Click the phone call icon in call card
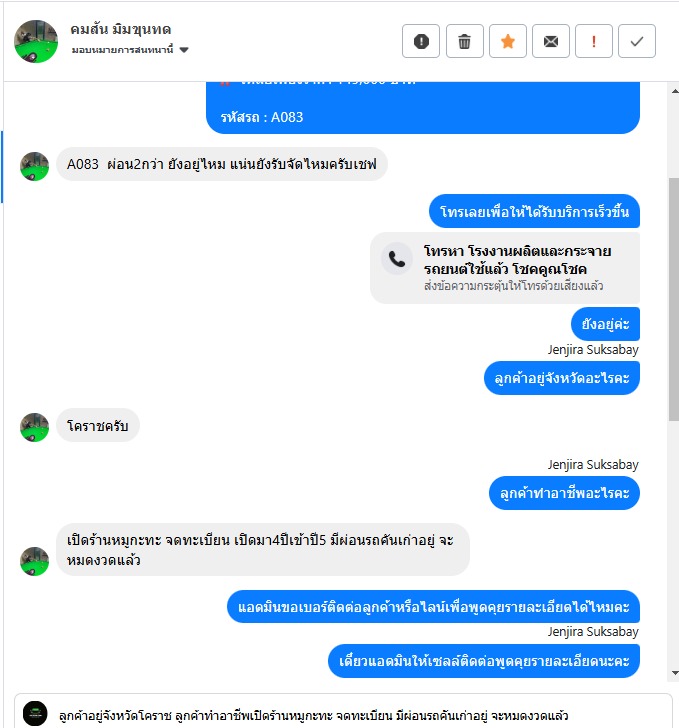 pyautogui.click(x=397, y=259)
